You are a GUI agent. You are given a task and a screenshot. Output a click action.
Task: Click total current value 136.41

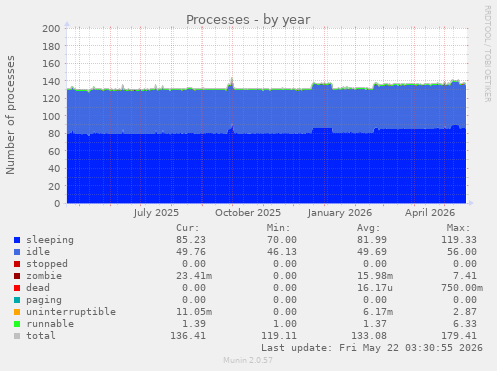188,336
